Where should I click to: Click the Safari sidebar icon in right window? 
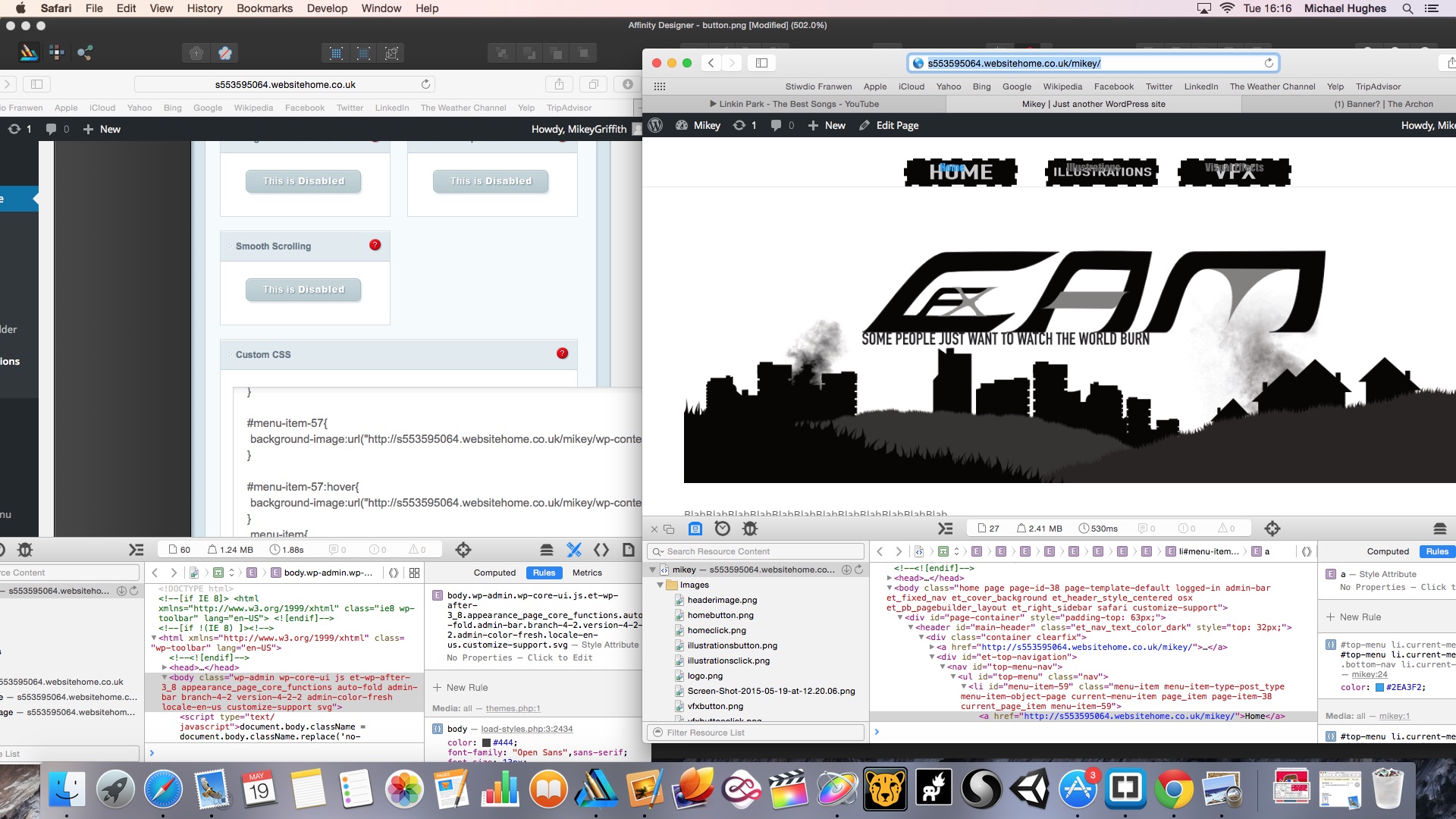762,63
